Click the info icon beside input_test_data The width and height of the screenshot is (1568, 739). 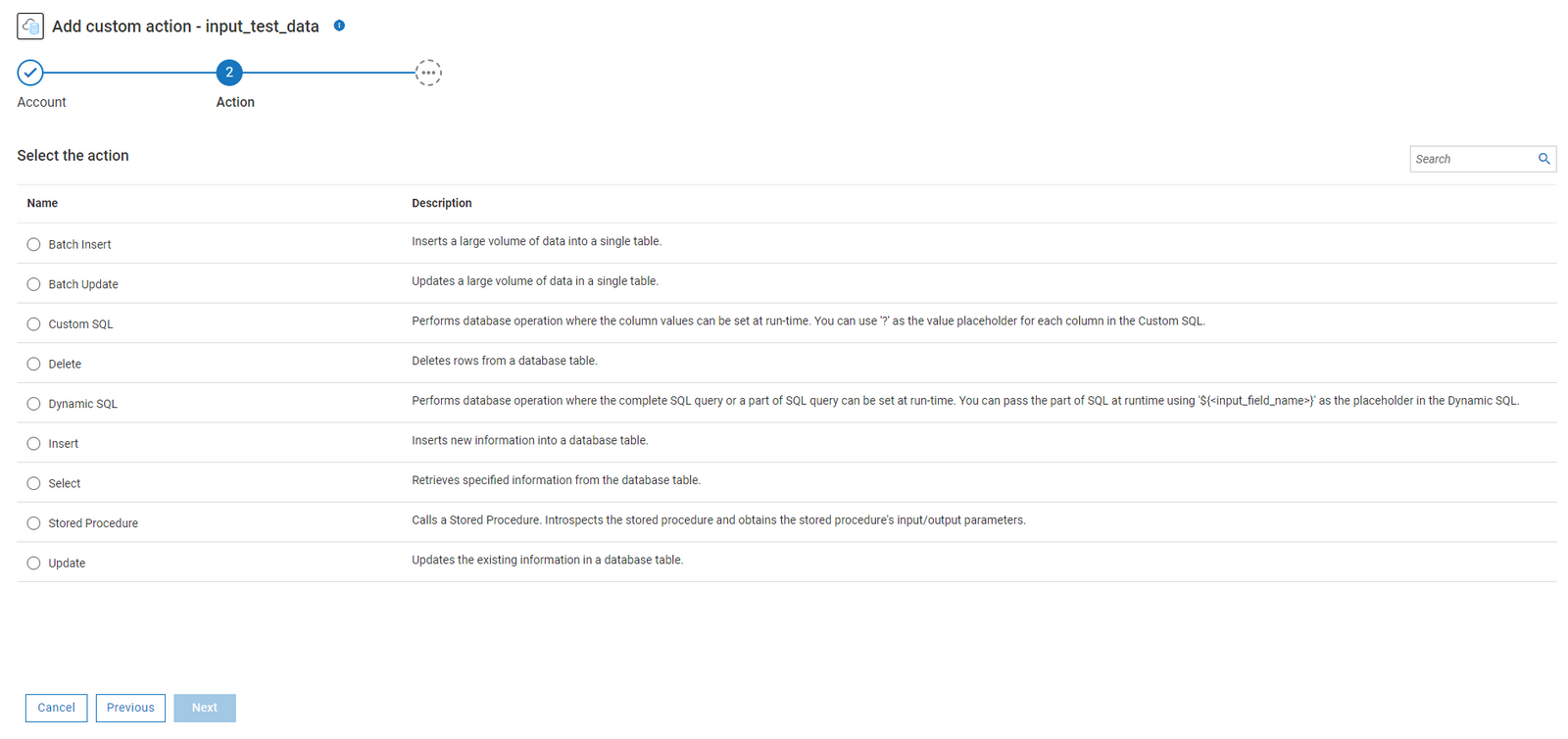point(339,25)
